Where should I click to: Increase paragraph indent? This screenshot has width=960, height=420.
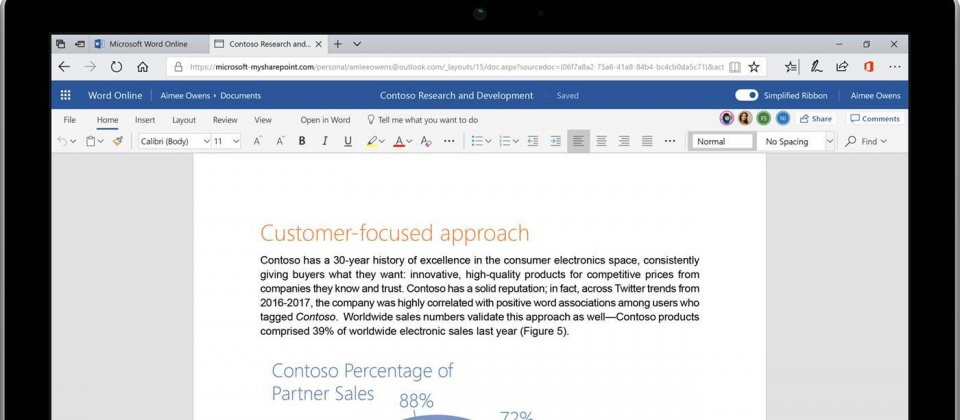[555, 141]
